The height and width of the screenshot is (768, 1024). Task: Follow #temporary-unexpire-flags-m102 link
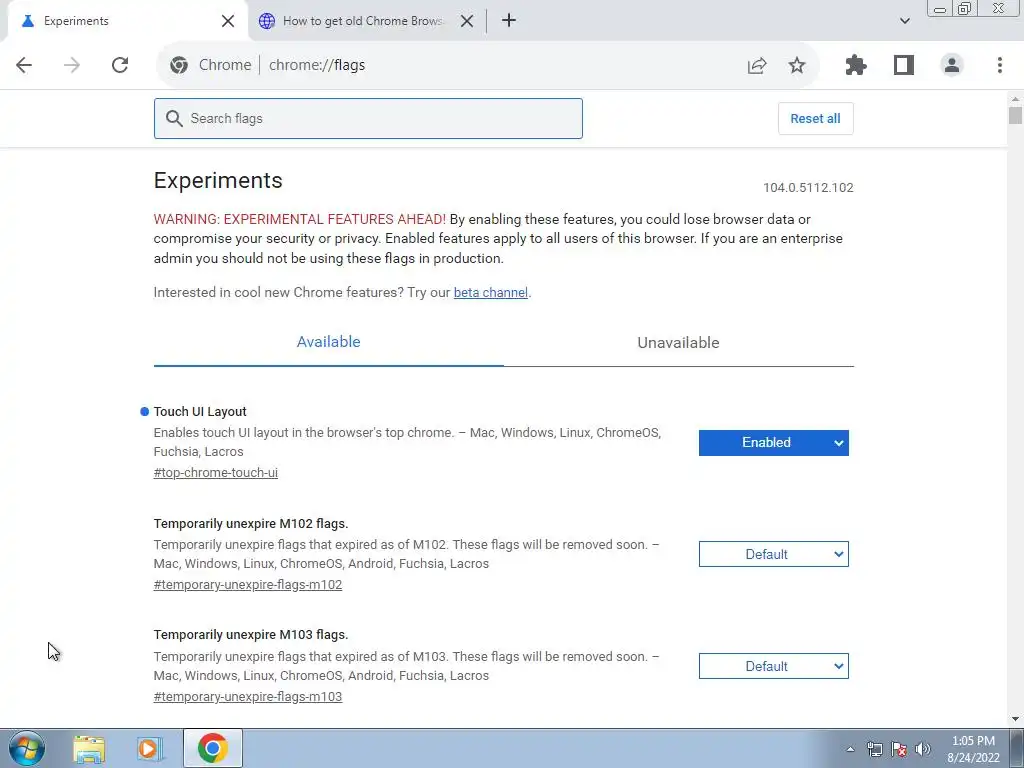(x=248, y=584)
